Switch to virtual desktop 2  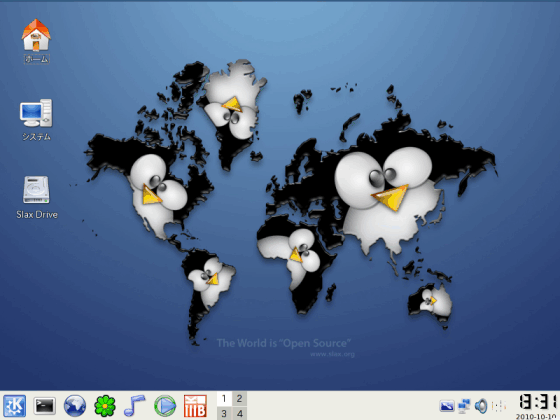[240, 398]
